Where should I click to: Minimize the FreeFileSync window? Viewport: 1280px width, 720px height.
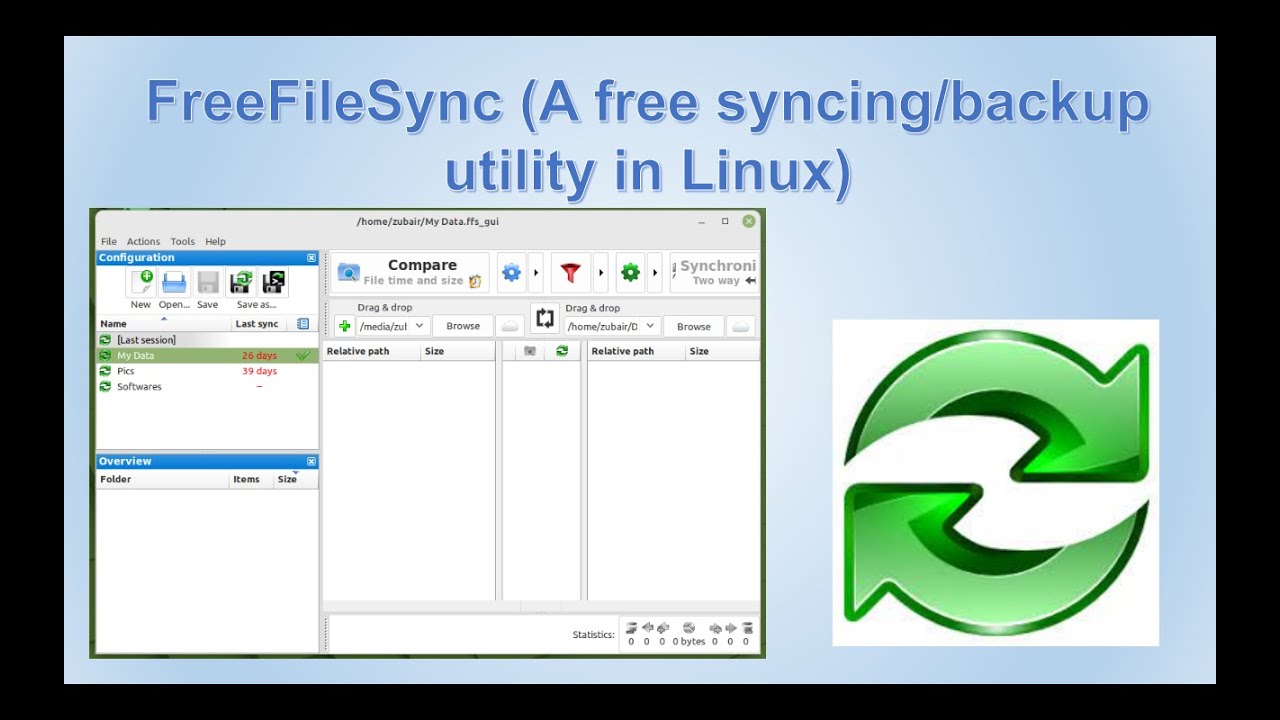[702, 221]
